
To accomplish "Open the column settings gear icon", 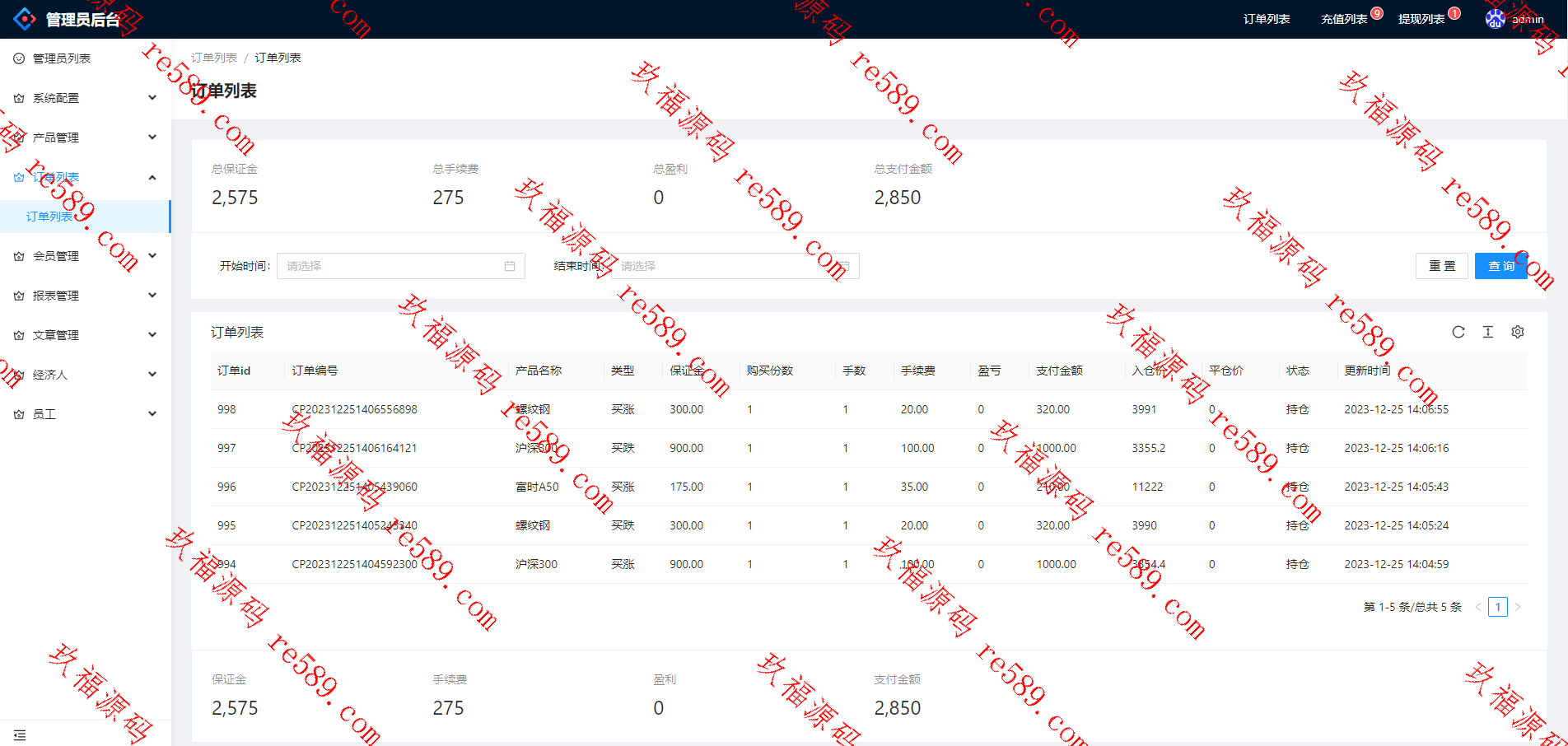I will (x=1518, y=332).
